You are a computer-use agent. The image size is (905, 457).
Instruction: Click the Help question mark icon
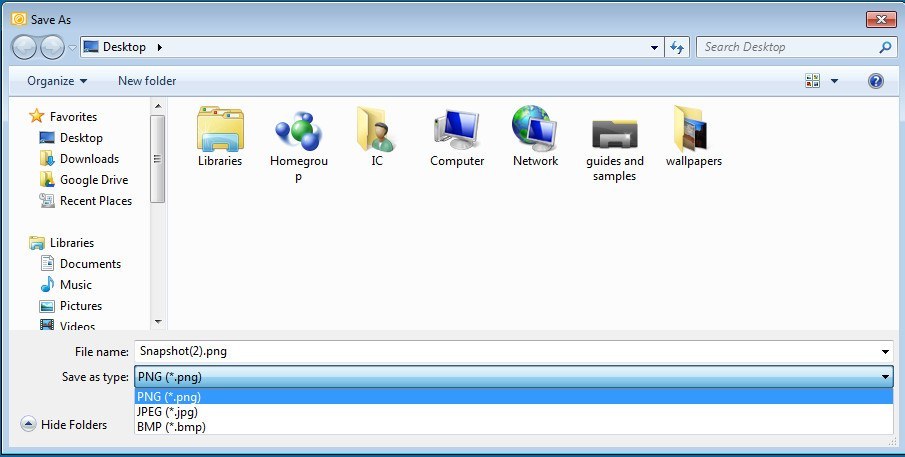(876, 81)
